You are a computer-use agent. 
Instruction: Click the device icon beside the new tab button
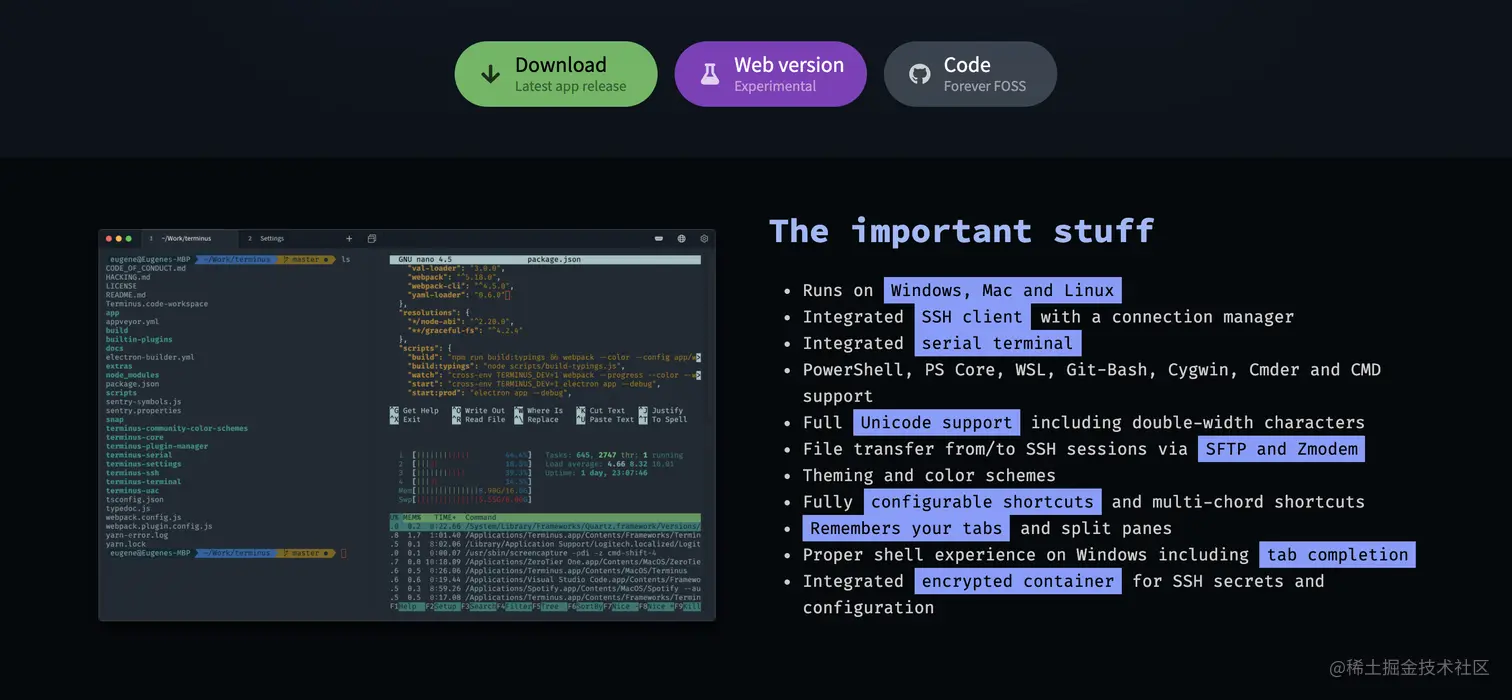pyautogui.click(x=371, y=239)
